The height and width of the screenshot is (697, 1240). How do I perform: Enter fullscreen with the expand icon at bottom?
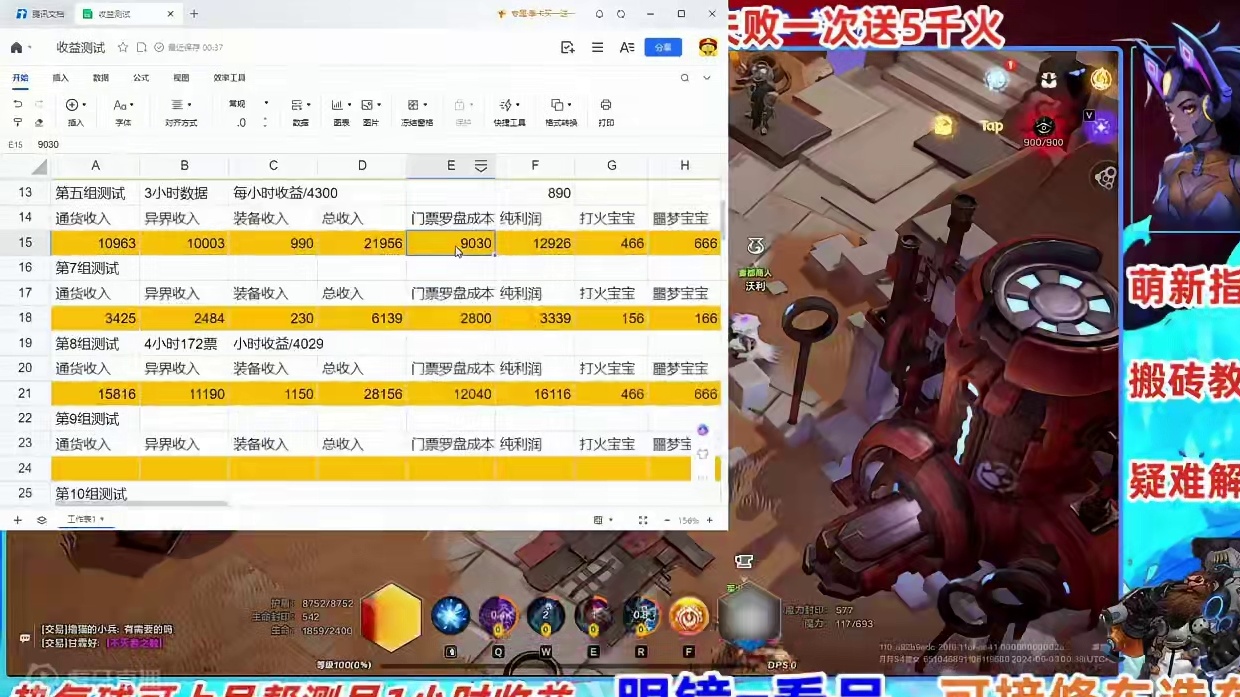point(643,519)
